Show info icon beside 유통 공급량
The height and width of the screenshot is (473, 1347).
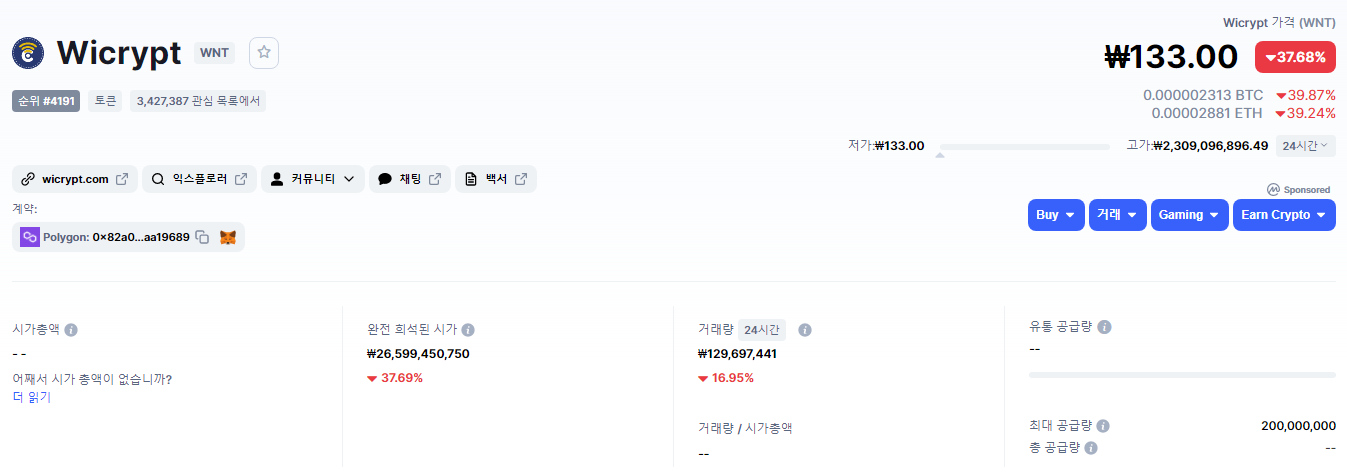click(1104, 327)
